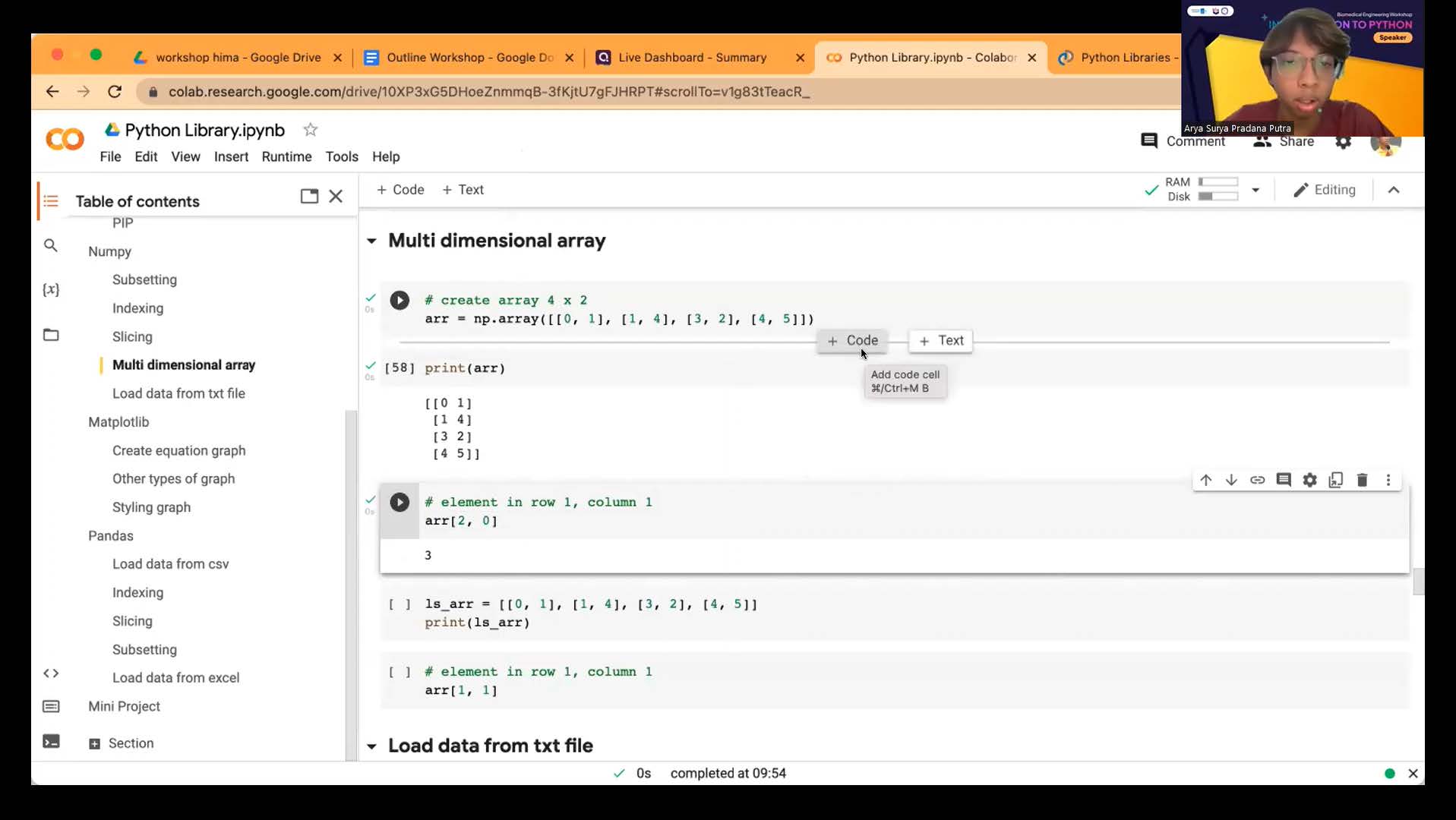Click the Share button

tap(1284, 142)
